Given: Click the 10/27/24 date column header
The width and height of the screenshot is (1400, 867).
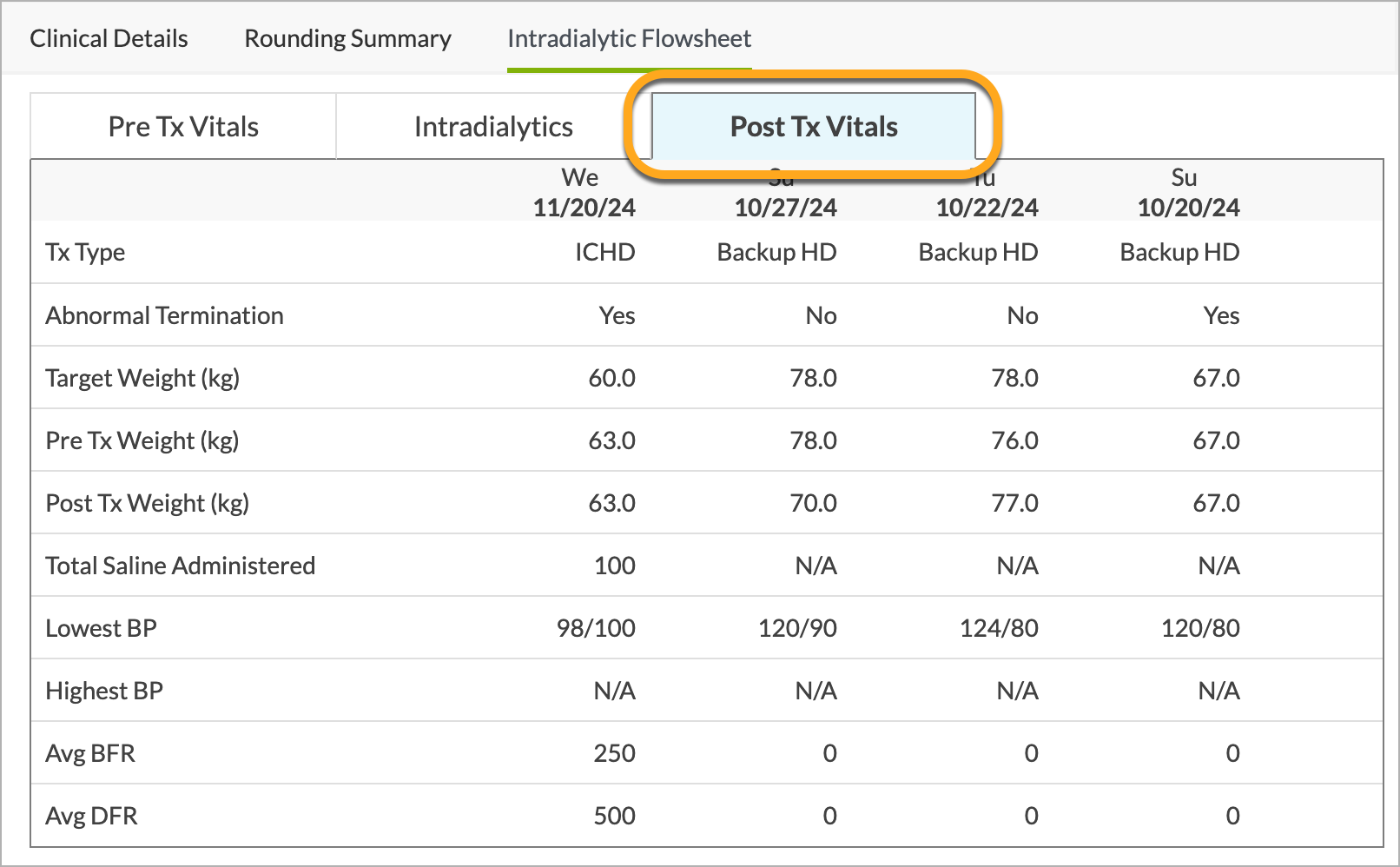Looking at the screenshot, I should (785, 207).
